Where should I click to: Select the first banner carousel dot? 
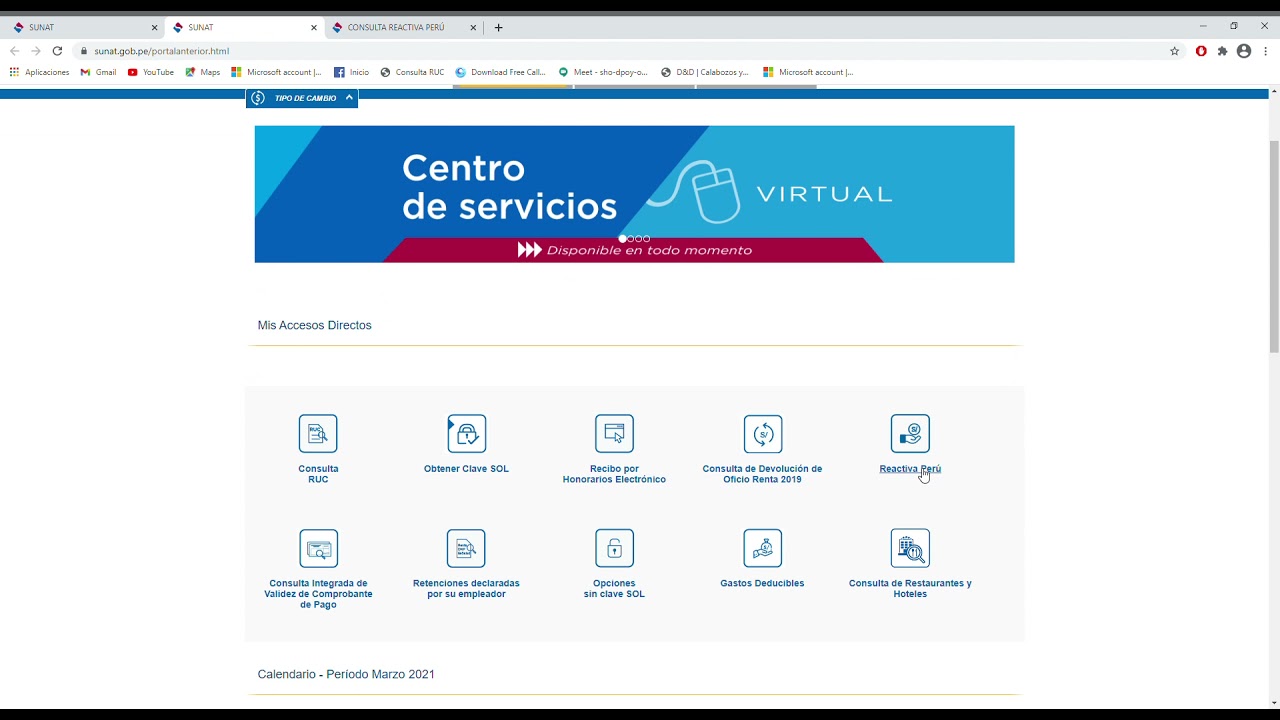pyautogui.click(x=623, y=239)
